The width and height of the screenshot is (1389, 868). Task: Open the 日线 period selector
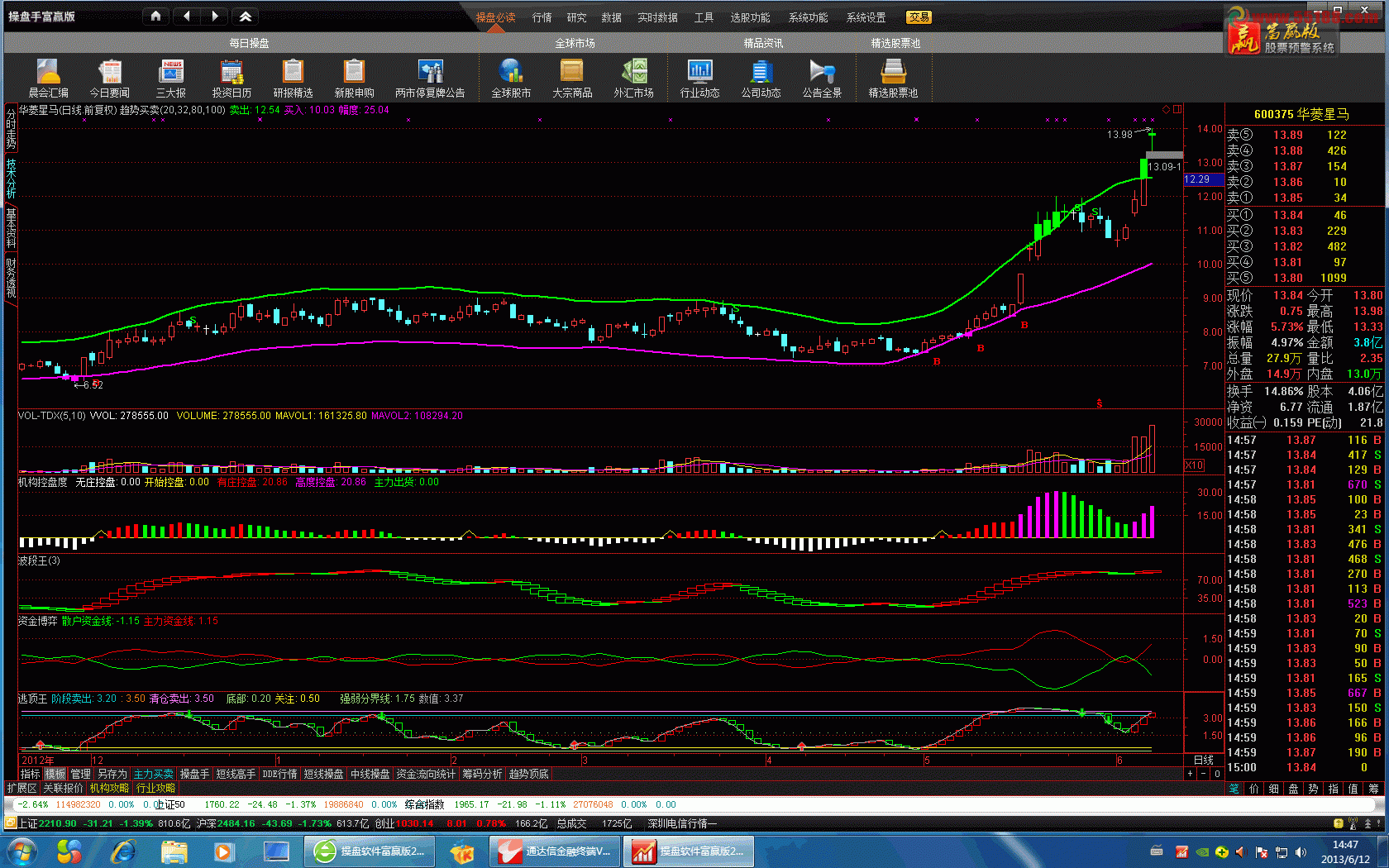[1204, 760]
